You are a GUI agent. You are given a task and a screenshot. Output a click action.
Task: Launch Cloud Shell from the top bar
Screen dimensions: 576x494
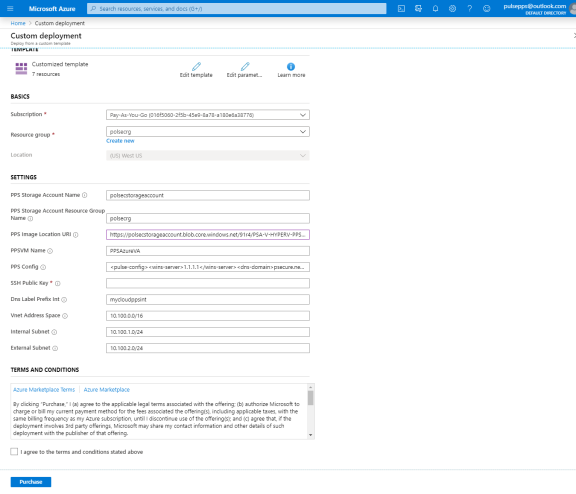401,8
